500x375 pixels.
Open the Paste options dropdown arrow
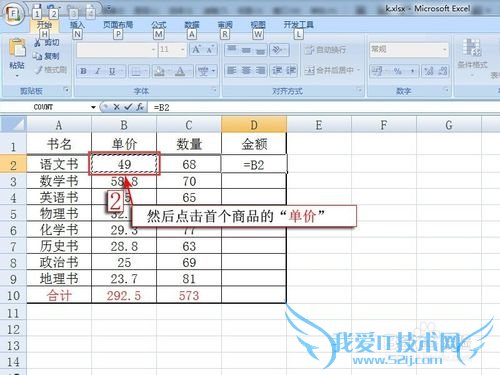(x=17, y=76)
